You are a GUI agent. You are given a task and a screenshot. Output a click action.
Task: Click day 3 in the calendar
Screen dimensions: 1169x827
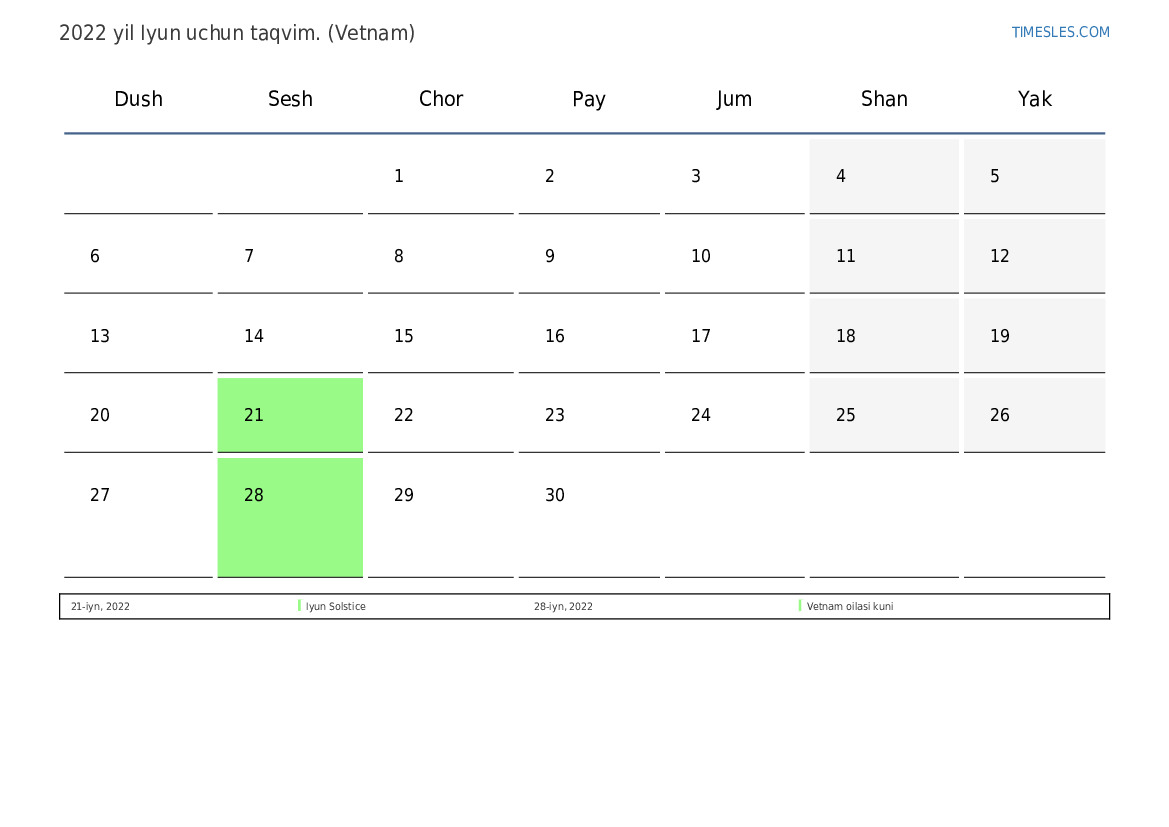click(734, 176)
